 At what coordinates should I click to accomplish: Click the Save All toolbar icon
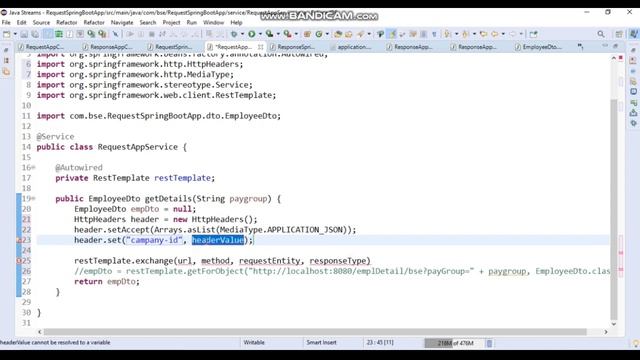pos(35,34)
